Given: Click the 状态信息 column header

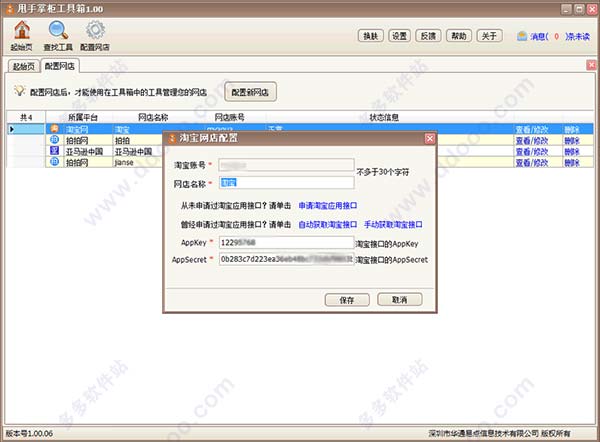Looking at the screenshot, I should 384,117.
